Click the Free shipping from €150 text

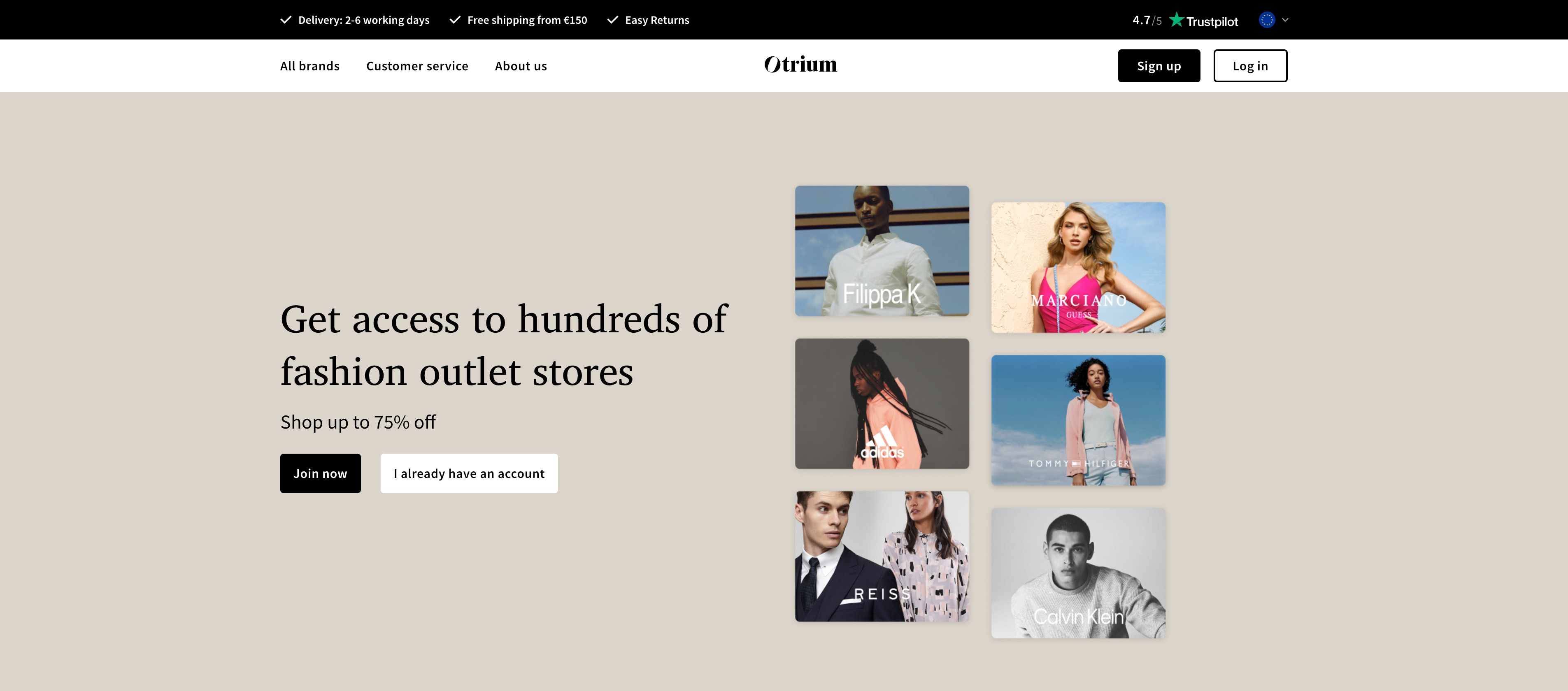pos(527,20)
